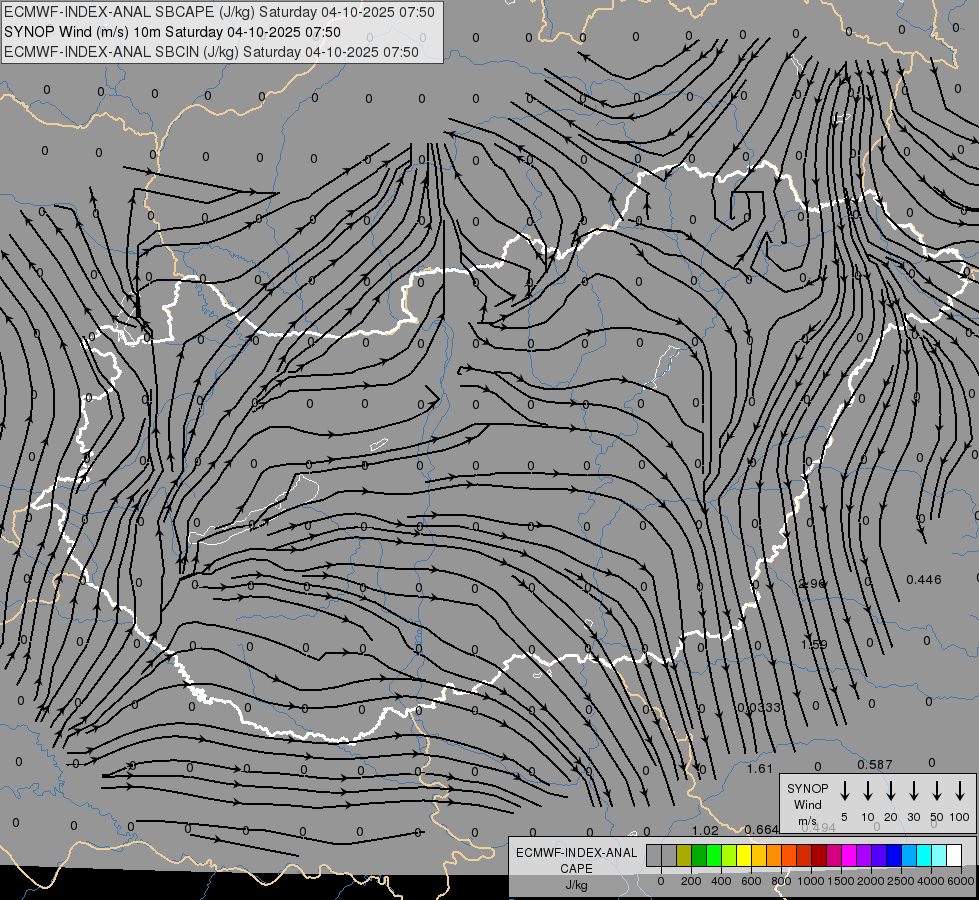979x900 pixels.
Task: Click the wind arrow labeled 50 m/s
Action: coord(937,790)
